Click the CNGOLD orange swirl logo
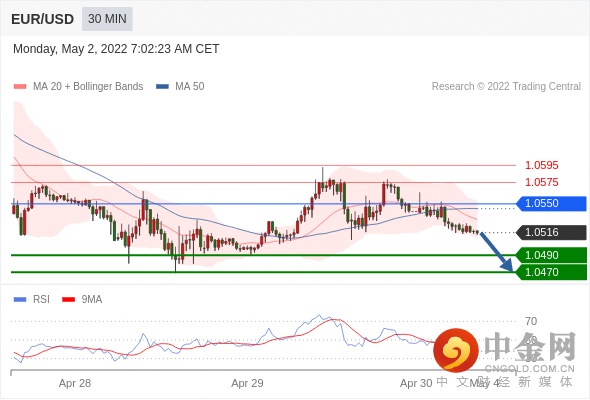The width and height of the screenshot is (590, 400). [456, 350]
